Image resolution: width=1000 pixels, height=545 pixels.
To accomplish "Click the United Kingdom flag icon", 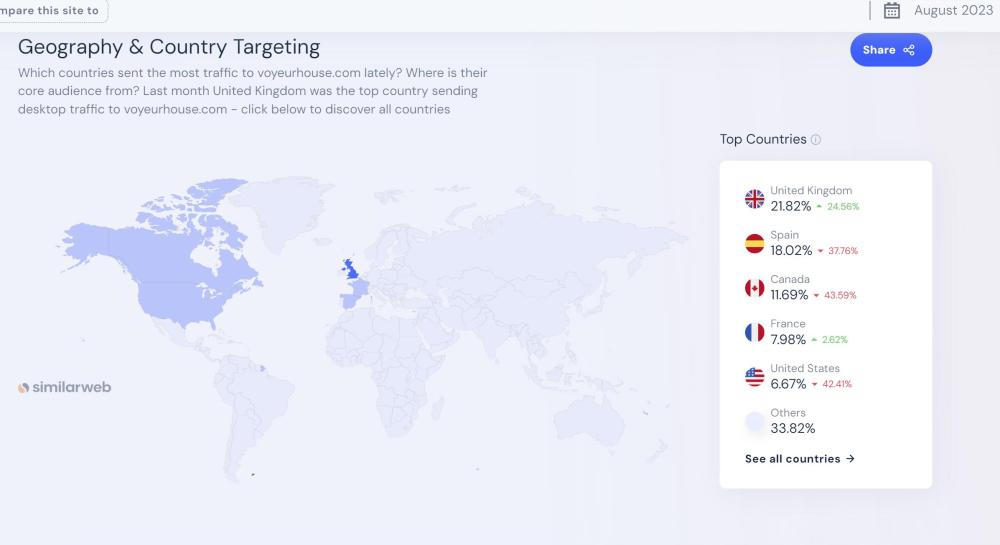I will [x=755, y=199].
